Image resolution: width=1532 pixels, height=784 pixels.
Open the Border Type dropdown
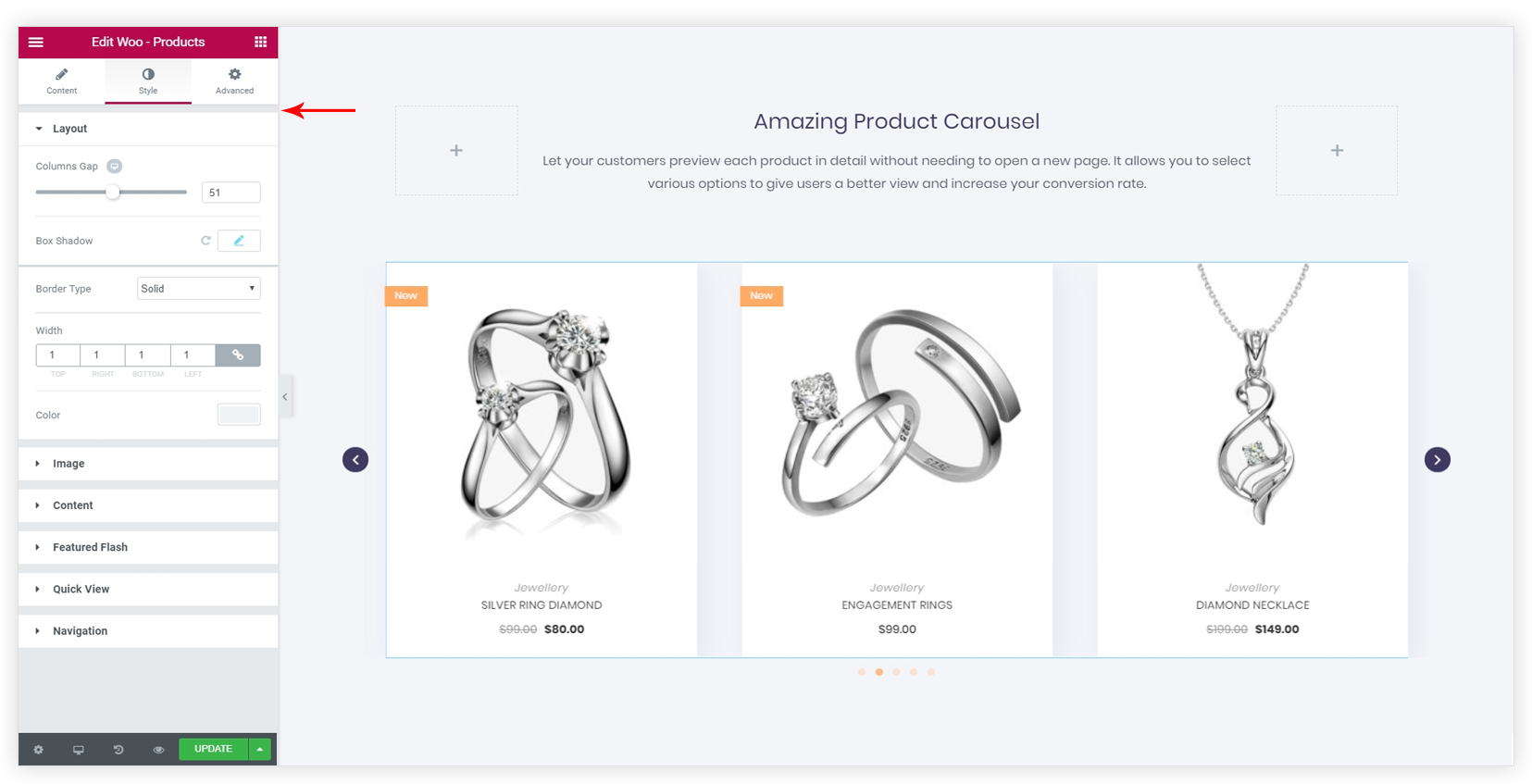[199, 289]
